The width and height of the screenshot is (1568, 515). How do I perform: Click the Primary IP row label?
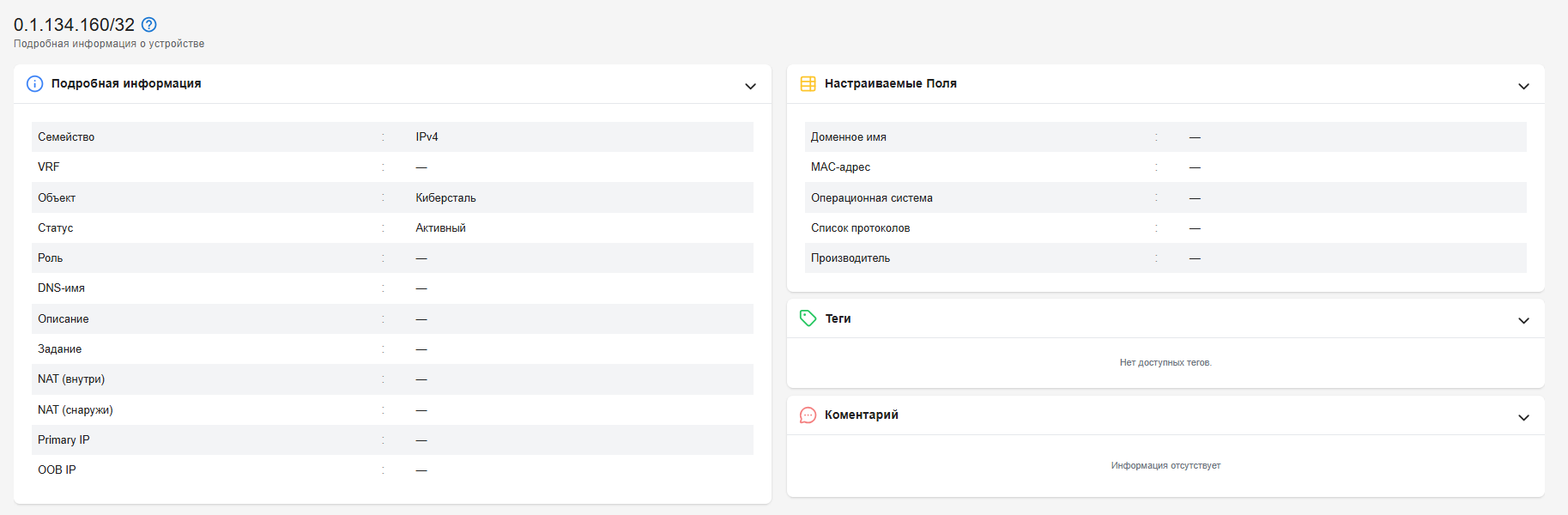(64, 439)
